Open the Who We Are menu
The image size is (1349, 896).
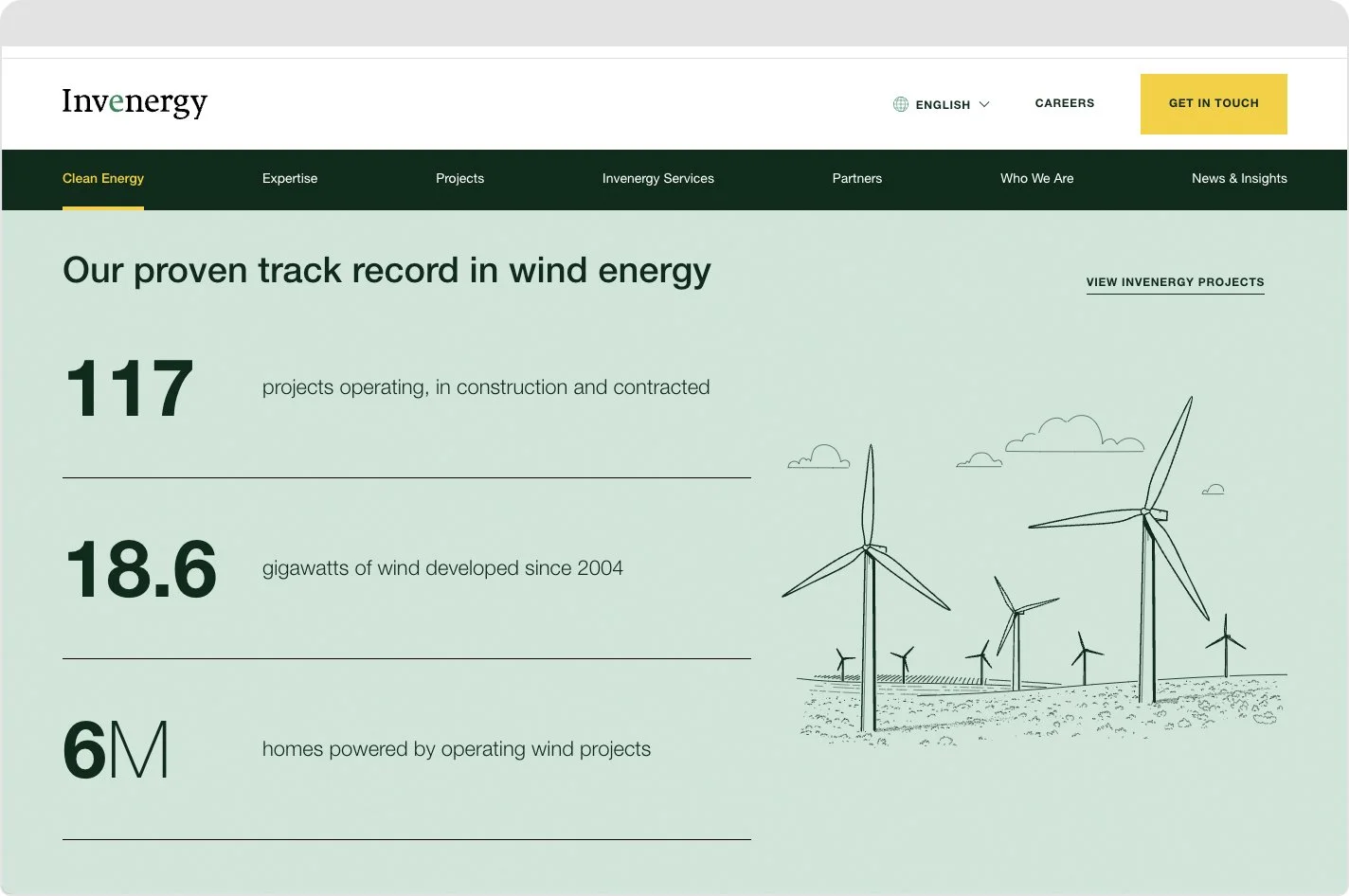point(1037,178)
